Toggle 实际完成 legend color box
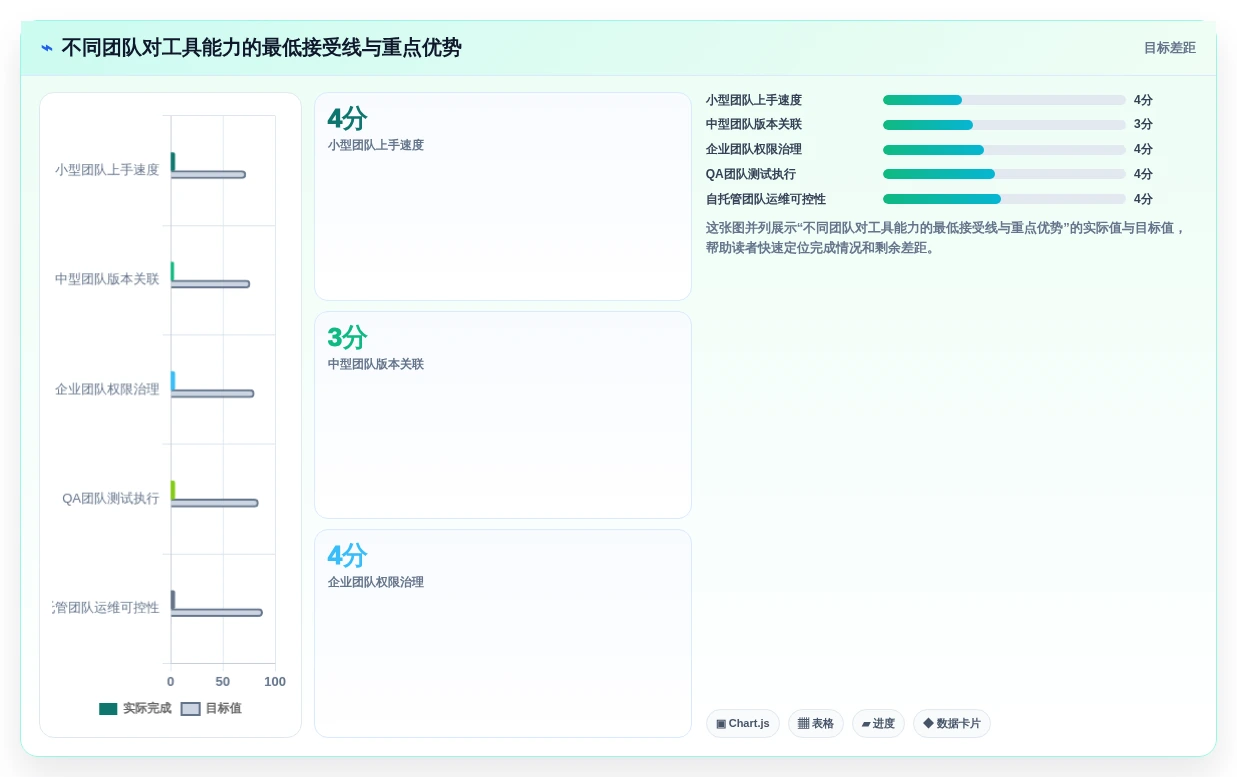 pos(108,709)
